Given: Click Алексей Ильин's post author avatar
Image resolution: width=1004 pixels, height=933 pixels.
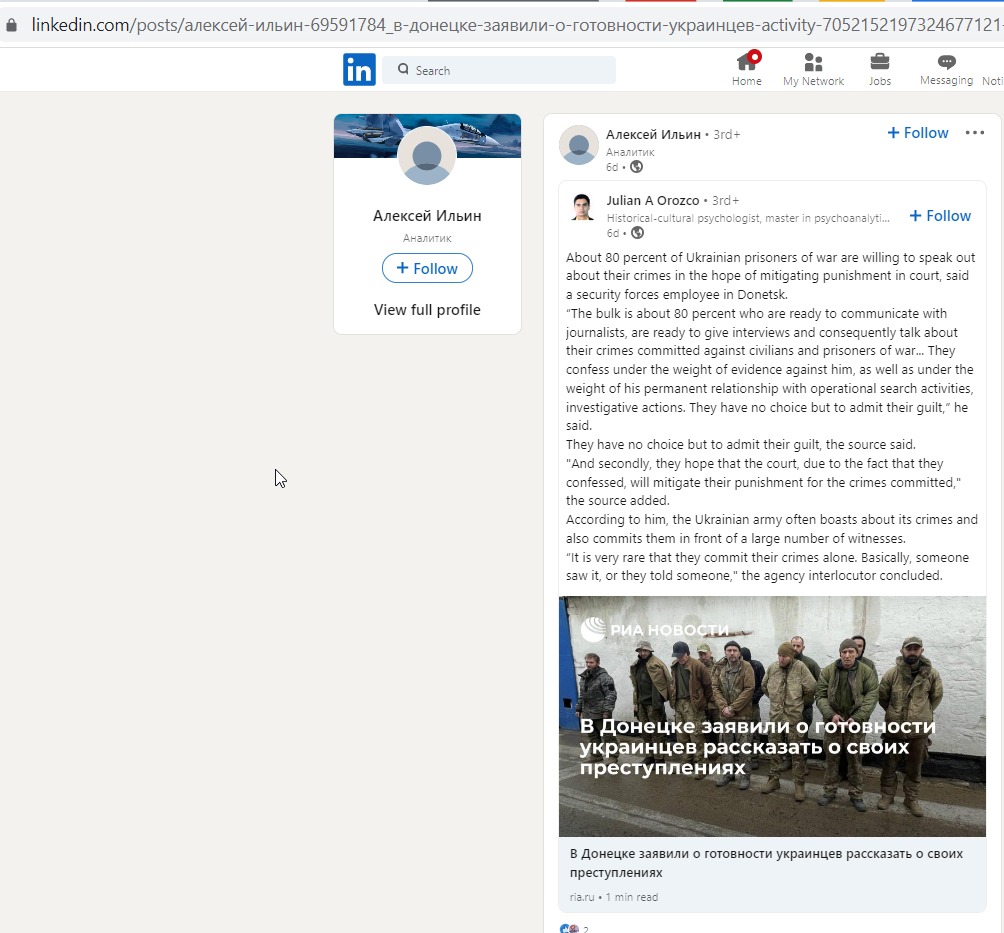Looking at the screenshot, I should click(579, 145).
